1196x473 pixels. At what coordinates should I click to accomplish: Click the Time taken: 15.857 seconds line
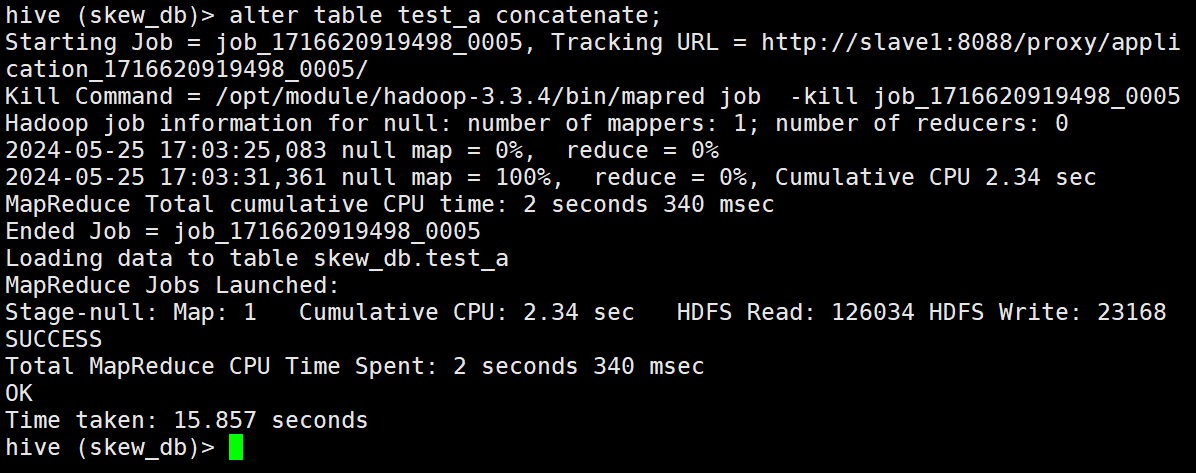[x=186, y=420]
